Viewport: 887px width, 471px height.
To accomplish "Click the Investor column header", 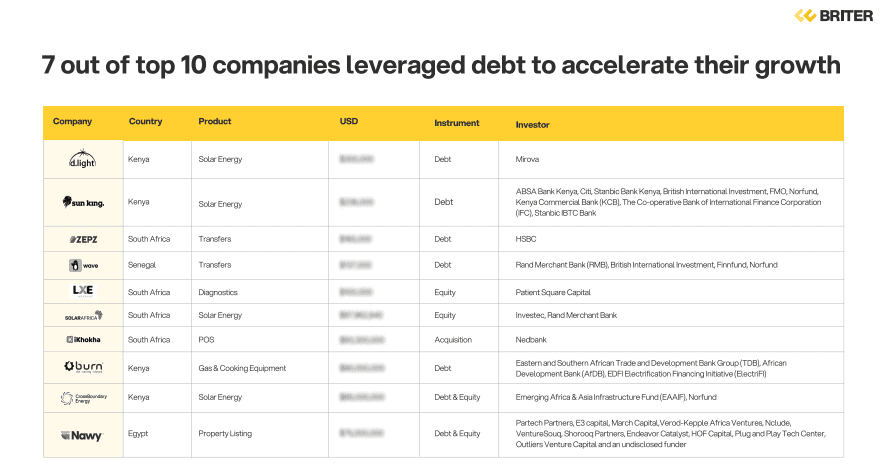I will pyautogui.click(x=532, y=124).
